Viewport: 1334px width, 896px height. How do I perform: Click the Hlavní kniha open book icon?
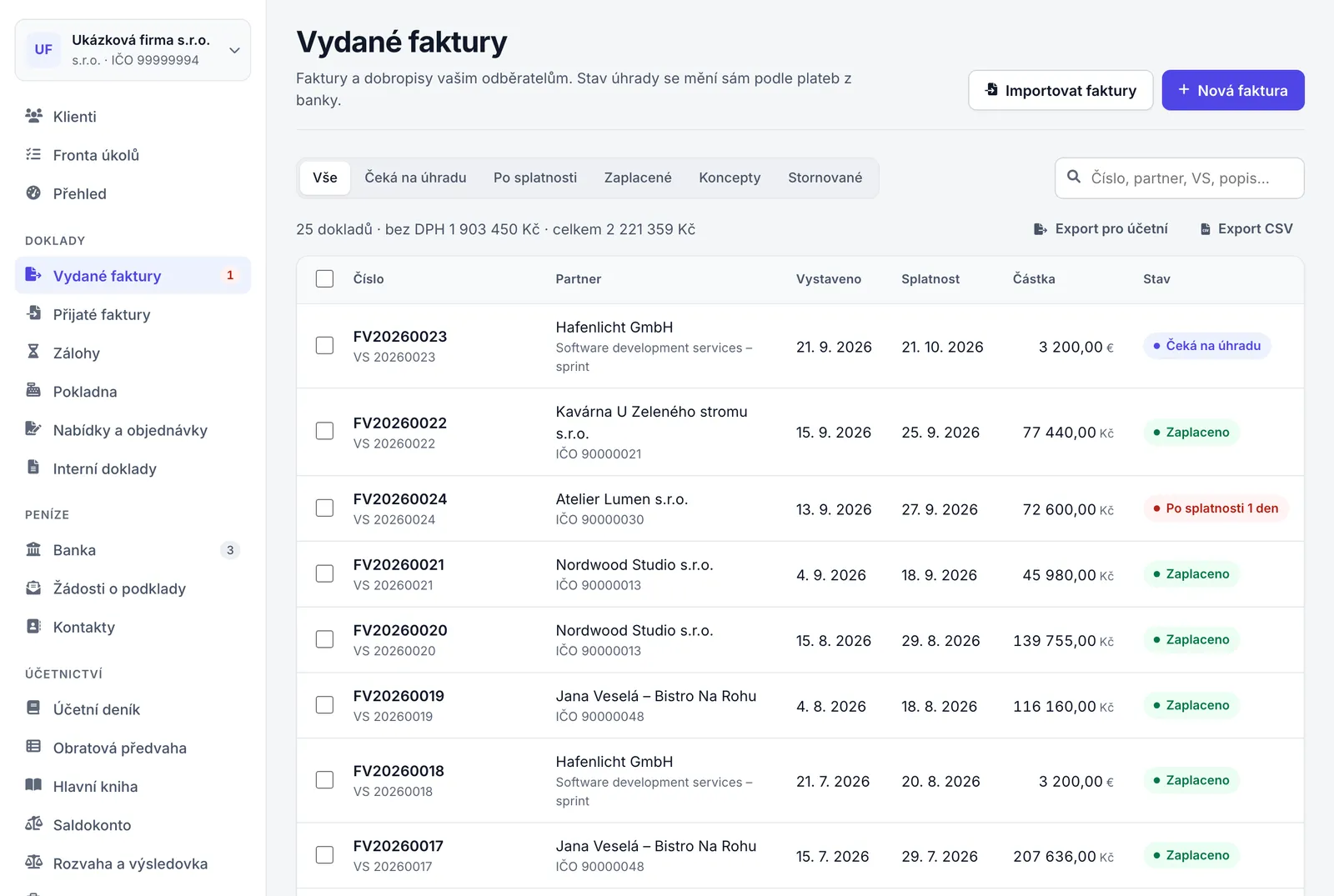[33, 785]
